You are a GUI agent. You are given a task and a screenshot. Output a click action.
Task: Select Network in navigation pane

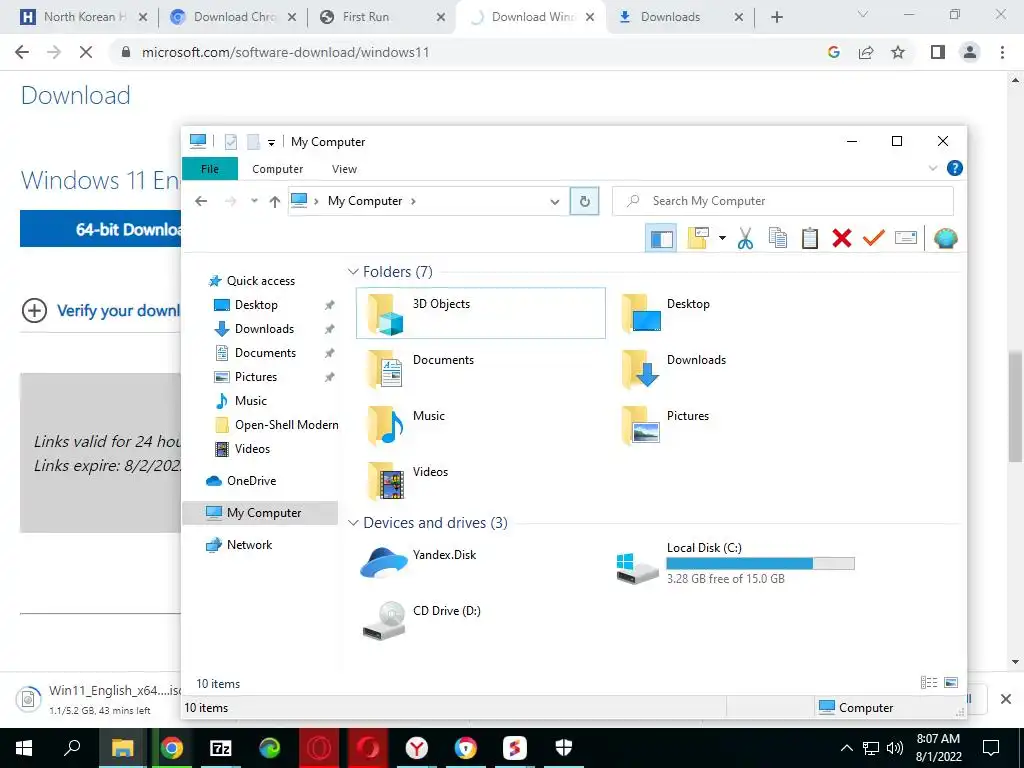point(249,545)
